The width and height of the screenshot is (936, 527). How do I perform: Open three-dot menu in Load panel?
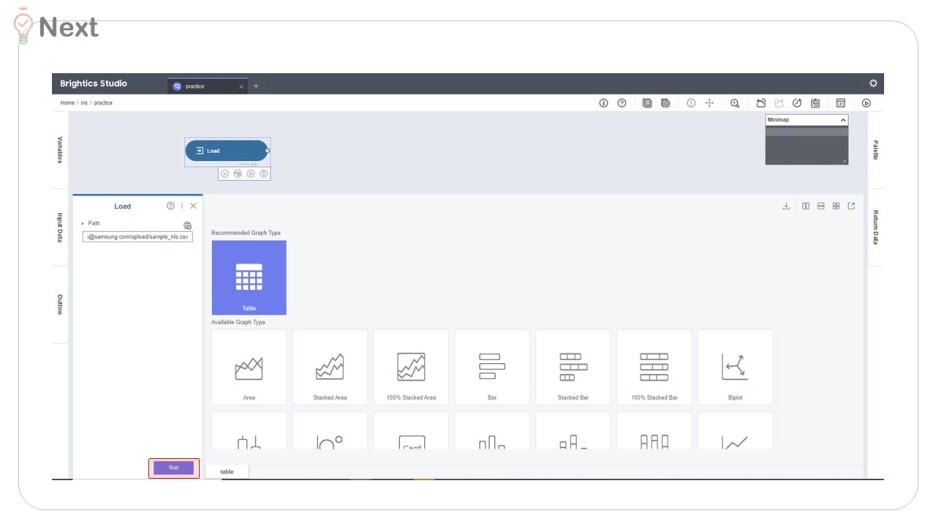click(182, 206)
